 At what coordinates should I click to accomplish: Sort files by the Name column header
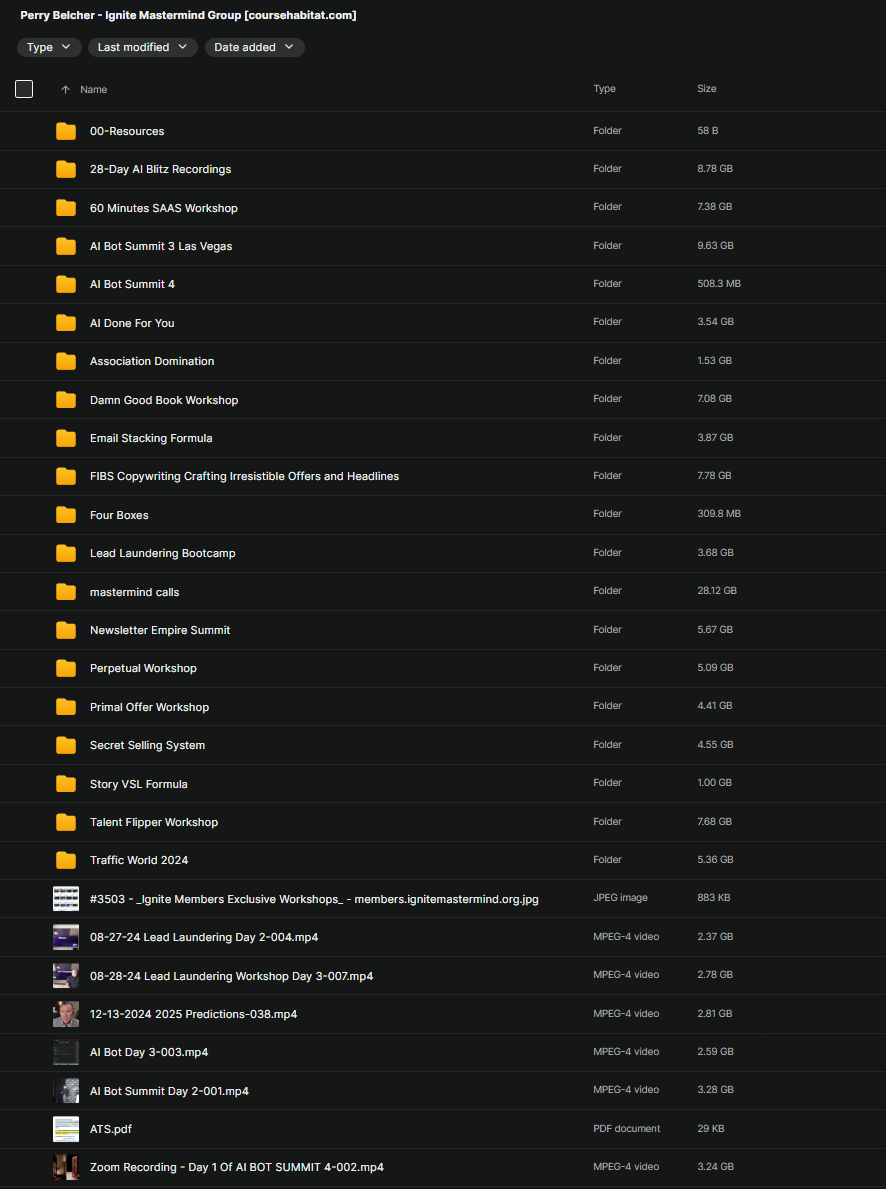click(x=93, y=90)
